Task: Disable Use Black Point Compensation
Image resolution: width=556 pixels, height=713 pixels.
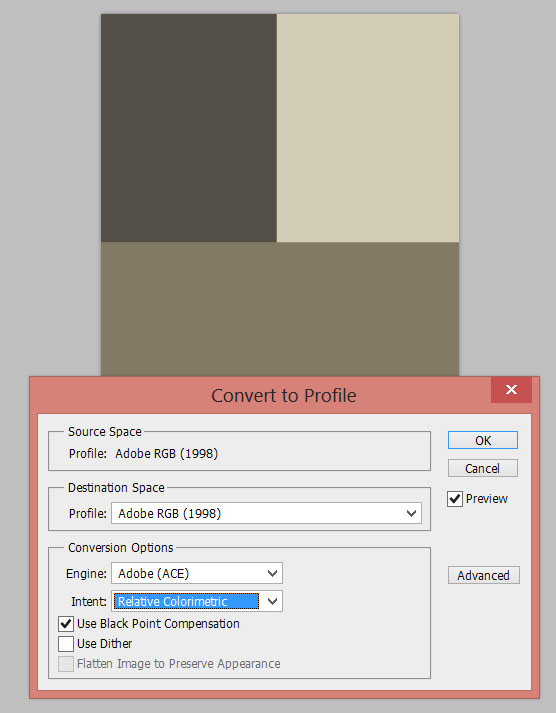Action: point(66,623)
